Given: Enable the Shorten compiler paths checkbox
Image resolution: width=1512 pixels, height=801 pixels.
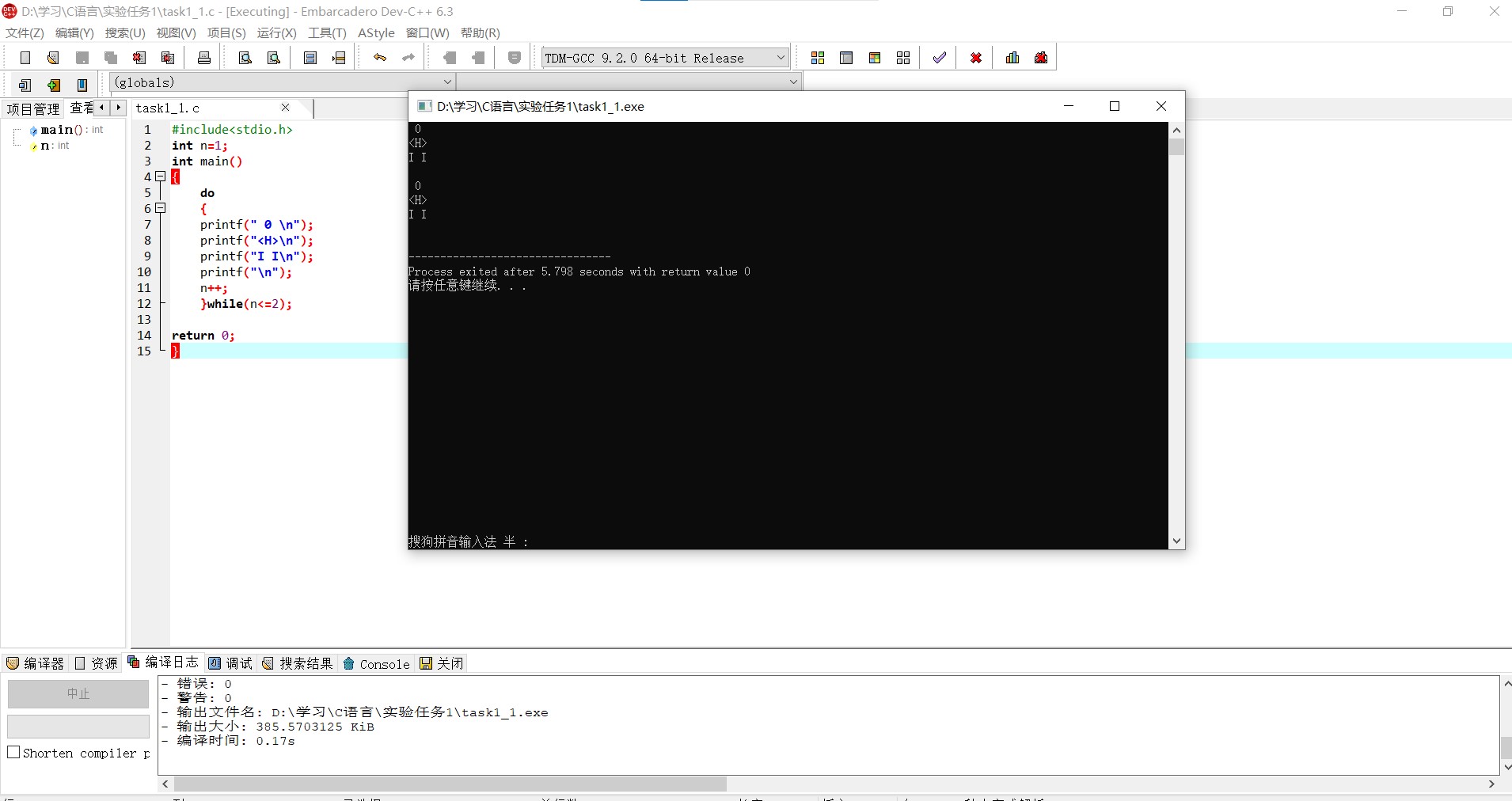Looking at the screenshot, I should click(13, 752).
